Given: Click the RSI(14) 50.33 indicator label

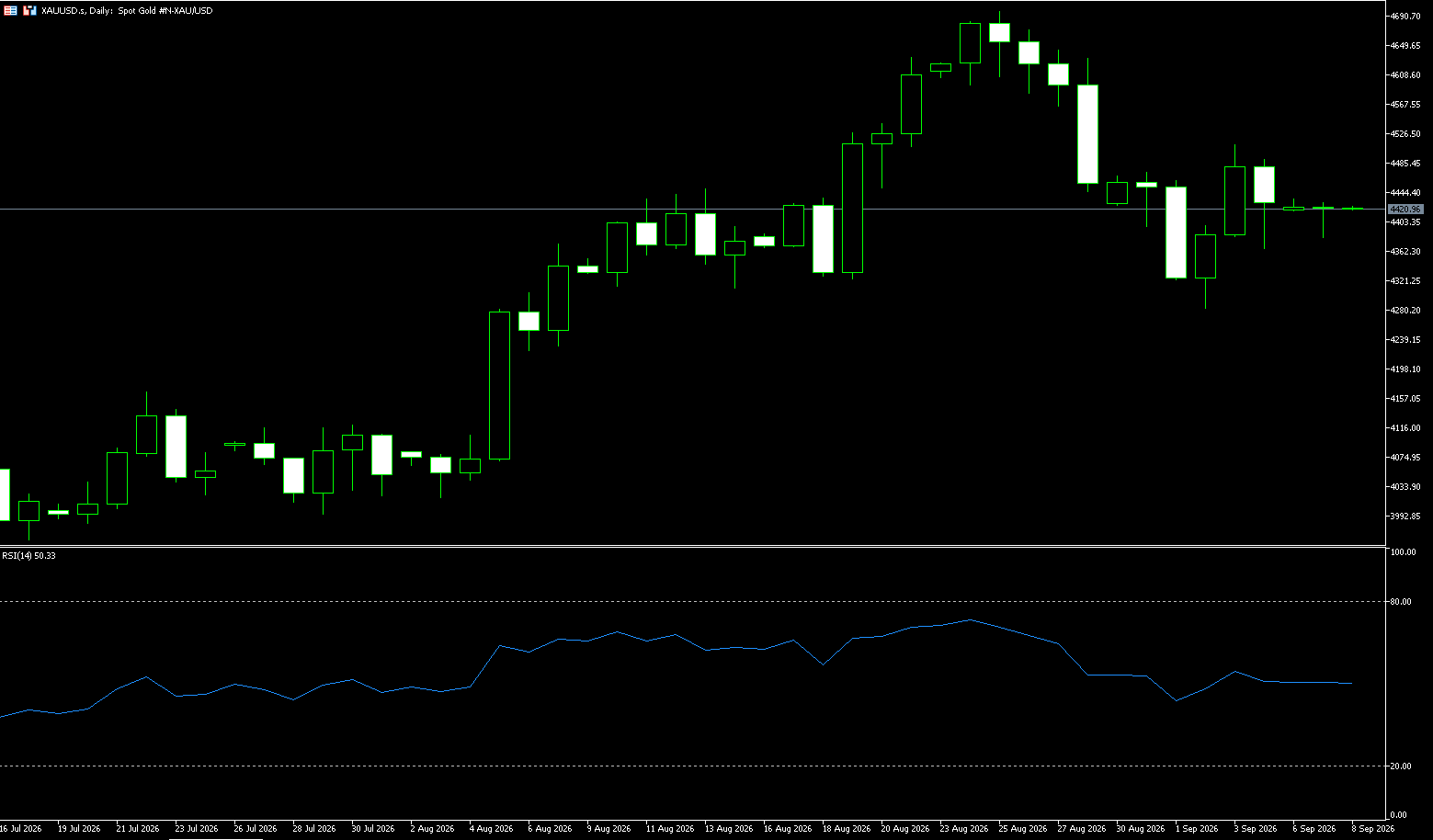Looking at the screenshot, I should click(x=28, y=556).
